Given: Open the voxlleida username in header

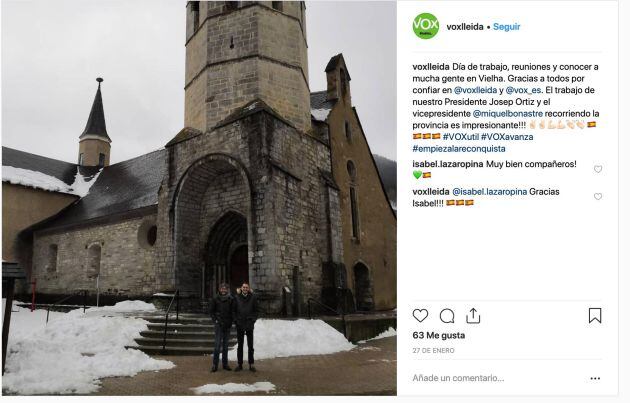Looking at the screenshot, I should 464,27.
